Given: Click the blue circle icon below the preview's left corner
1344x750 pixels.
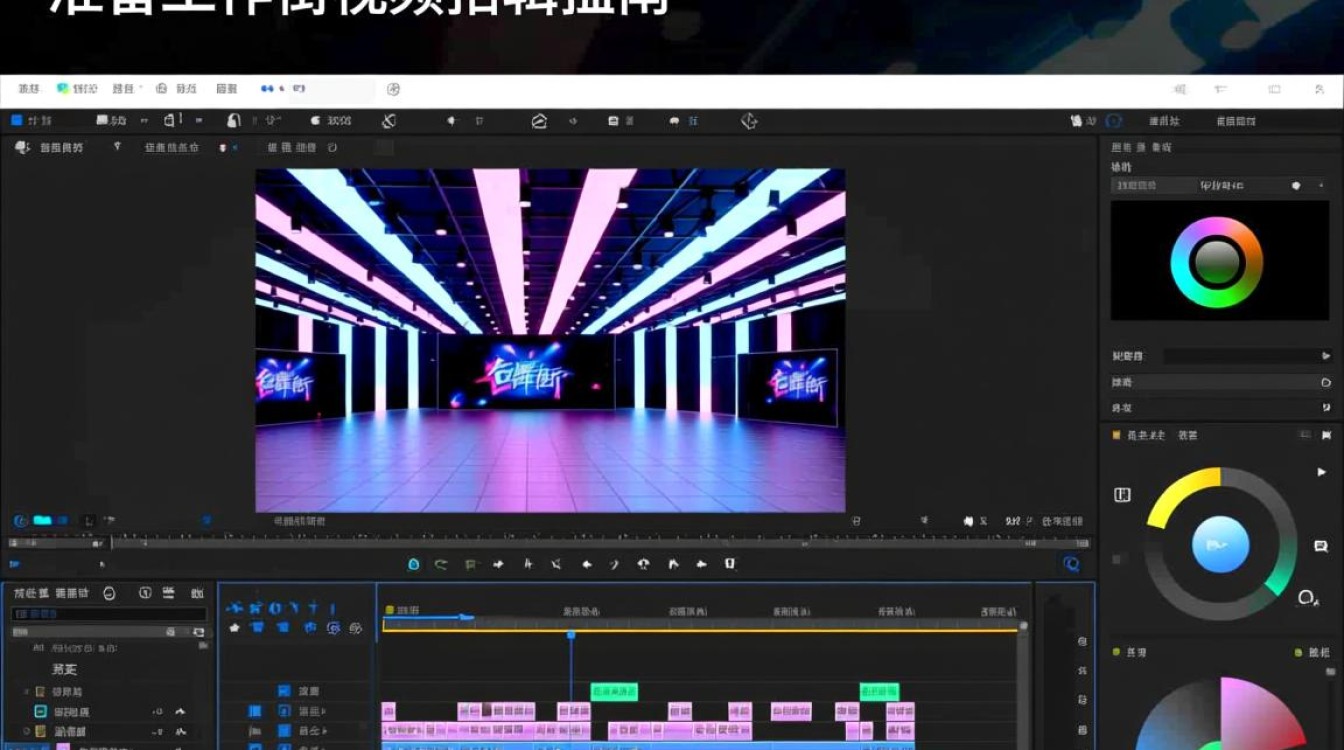Looking at the screenshot, I should pyautogui.click(x=20, y=521).
